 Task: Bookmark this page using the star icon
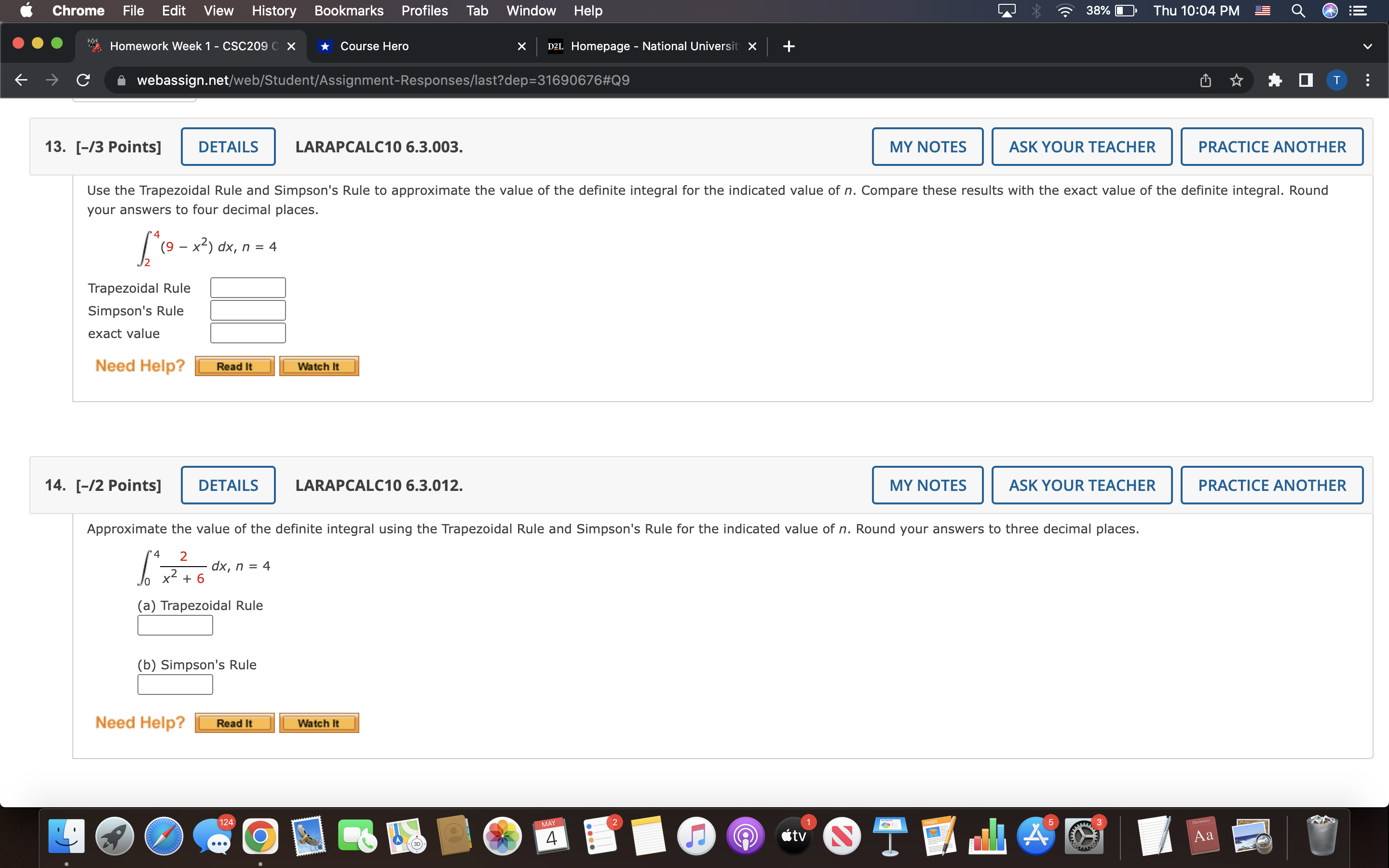pyautogui.click(x=1236, y=80)
